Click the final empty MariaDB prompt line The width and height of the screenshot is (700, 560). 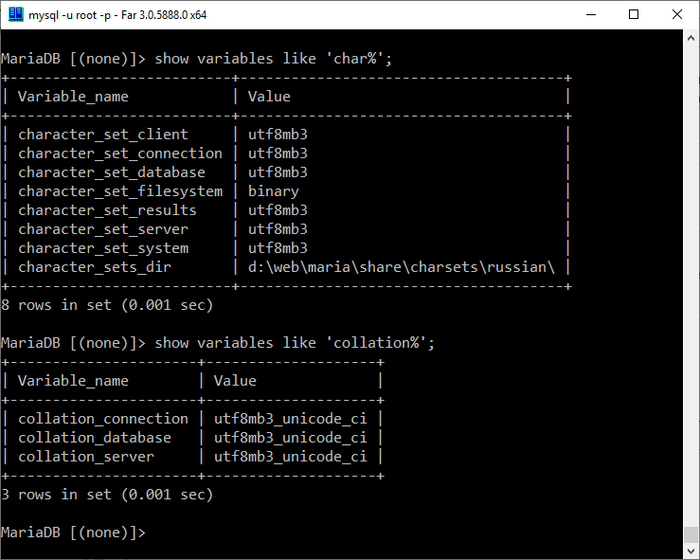[x=73, y=532]
